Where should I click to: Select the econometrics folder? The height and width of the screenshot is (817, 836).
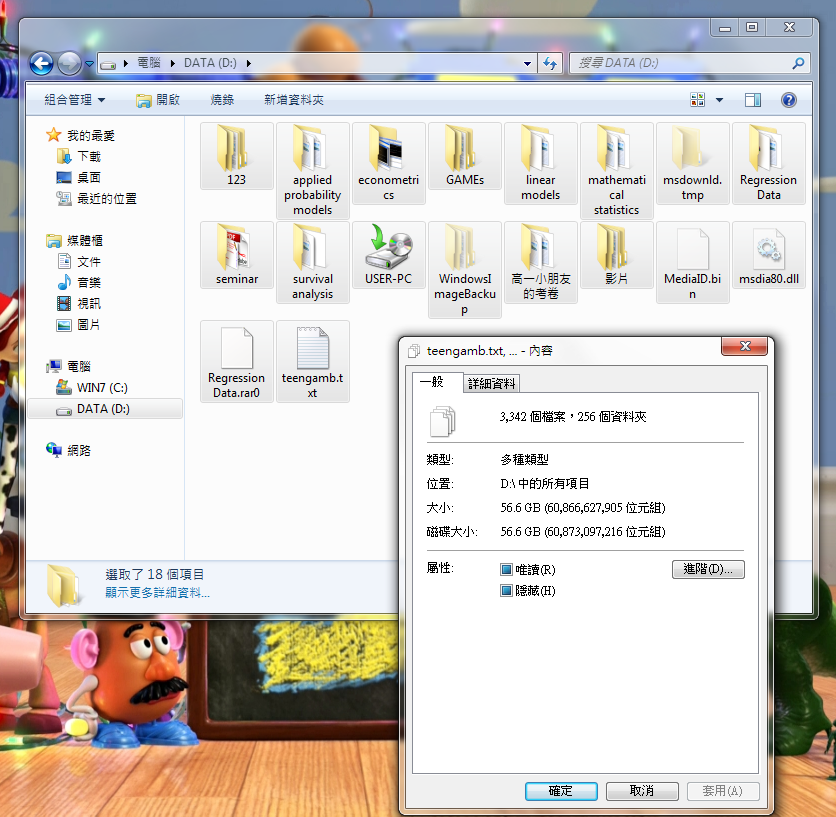[x=389, y=163]
